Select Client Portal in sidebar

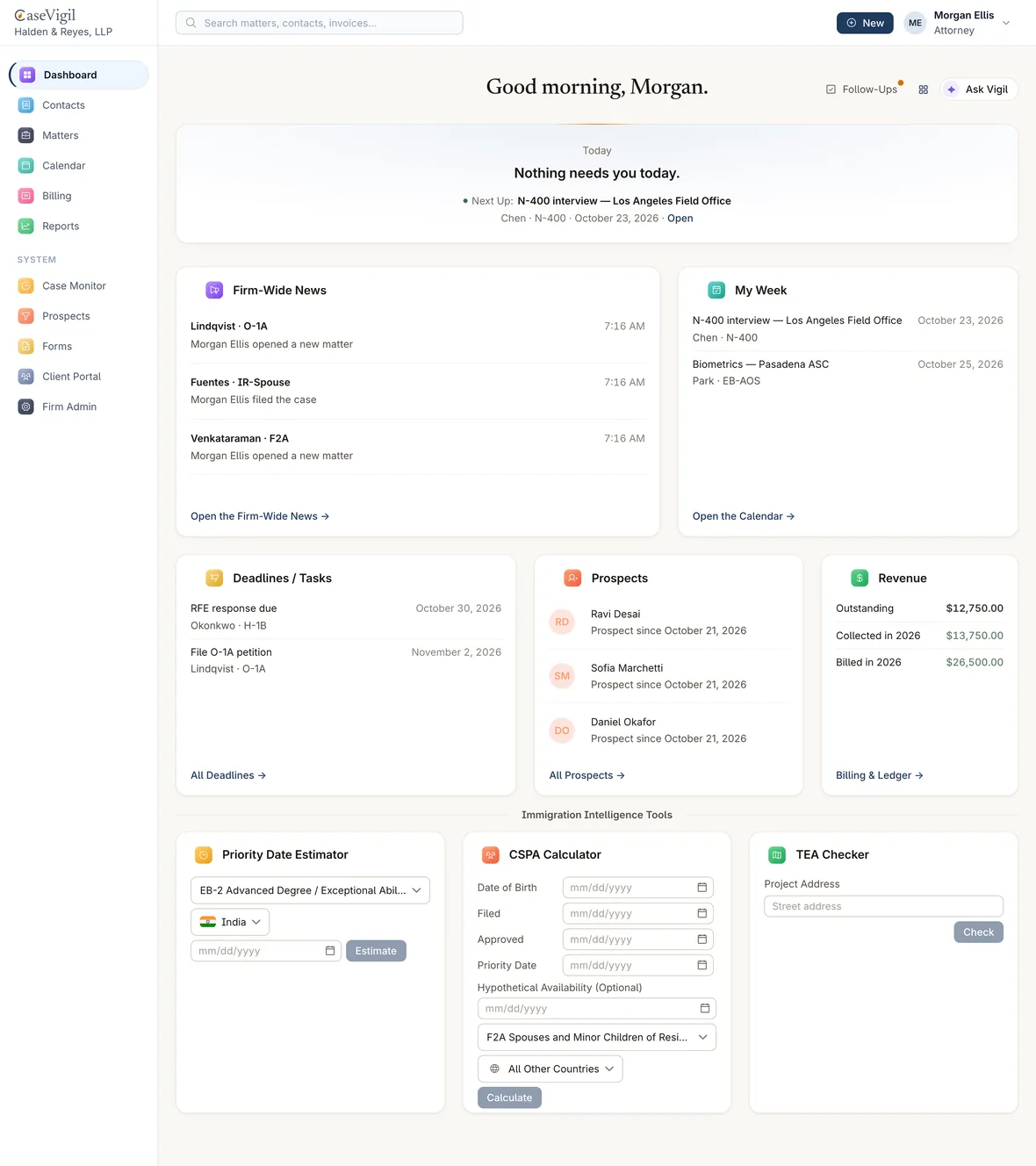[79, 377]
